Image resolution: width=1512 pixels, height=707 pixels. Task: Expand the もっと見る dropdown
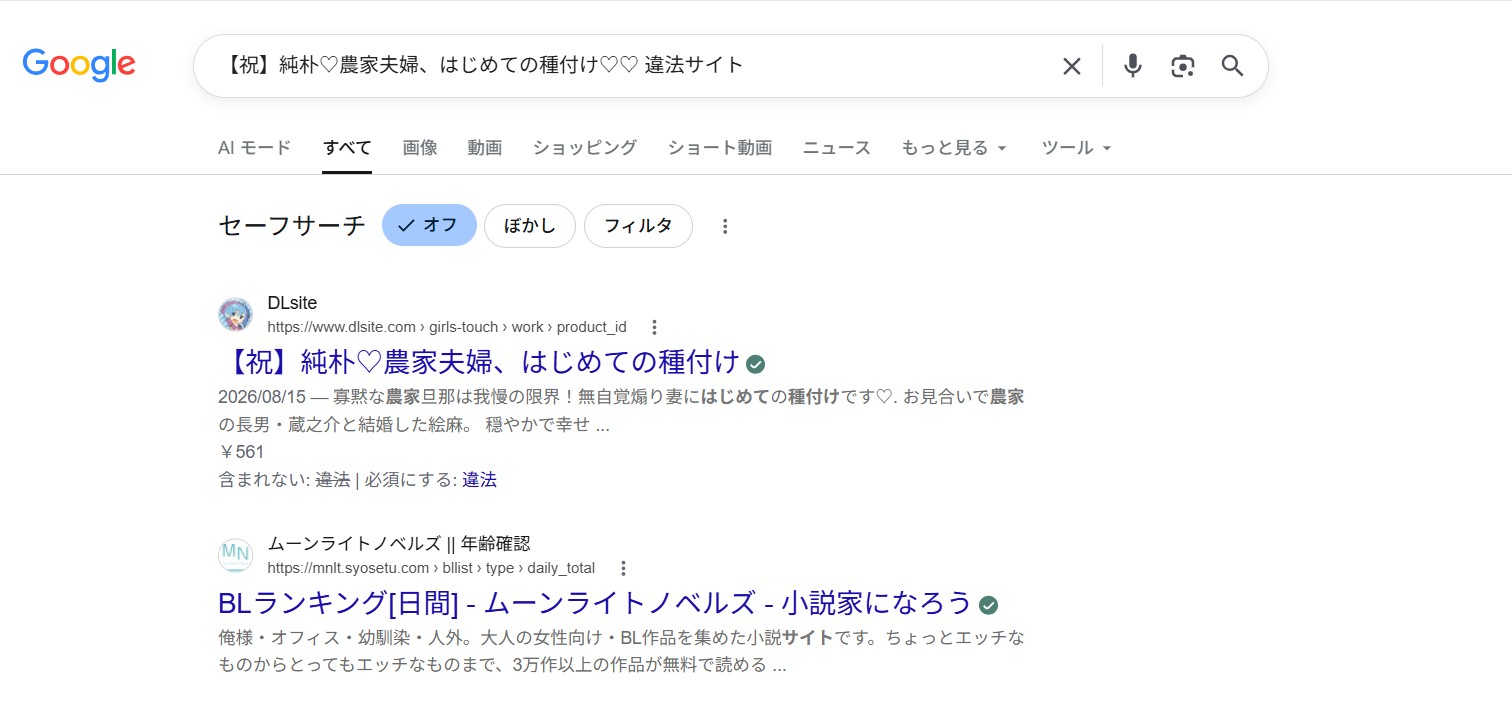point(954,148)
